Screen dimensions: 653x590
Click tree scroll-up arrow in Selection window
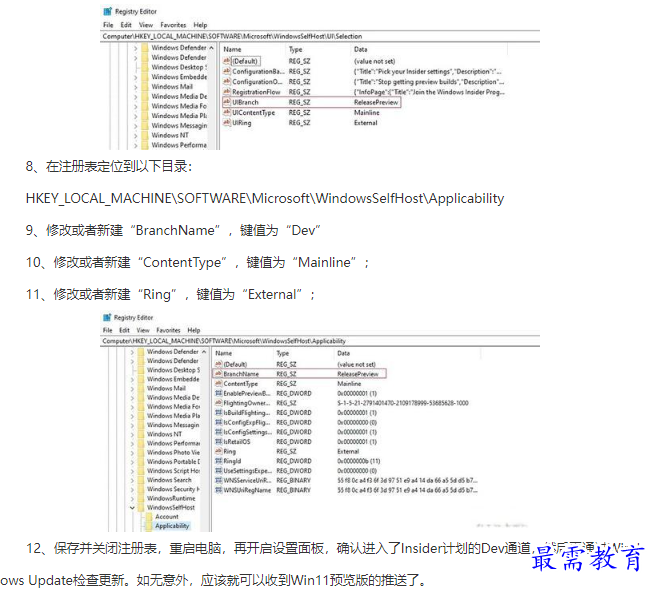click(212, 48)
